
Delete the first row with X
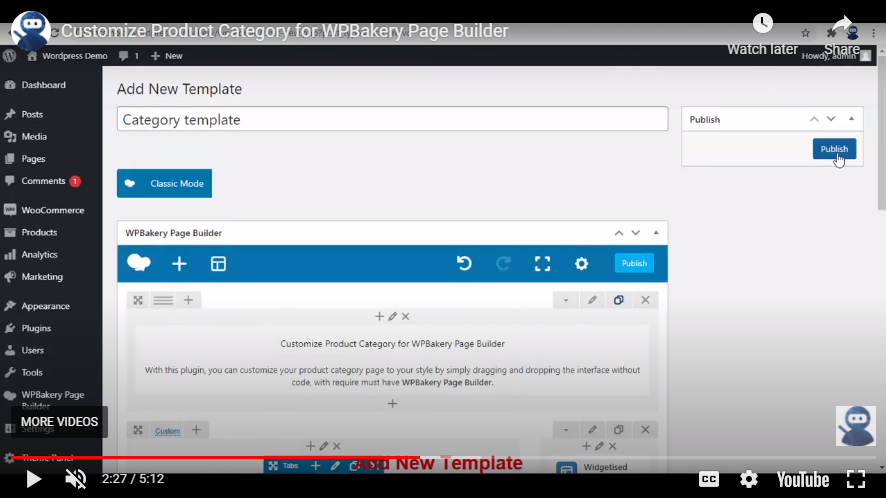pos(645,300)
